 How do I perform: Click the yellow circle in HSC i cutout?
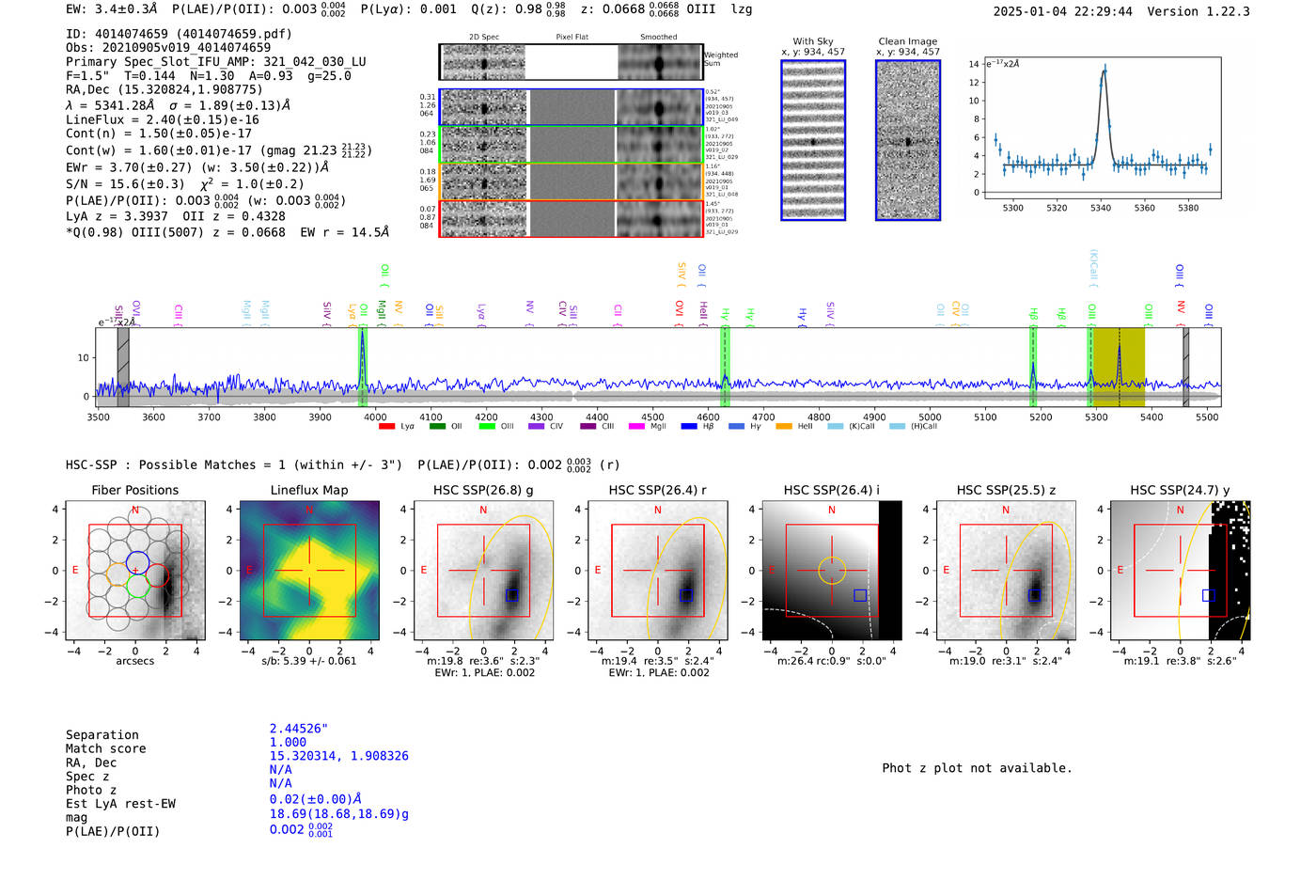point(832,571)
